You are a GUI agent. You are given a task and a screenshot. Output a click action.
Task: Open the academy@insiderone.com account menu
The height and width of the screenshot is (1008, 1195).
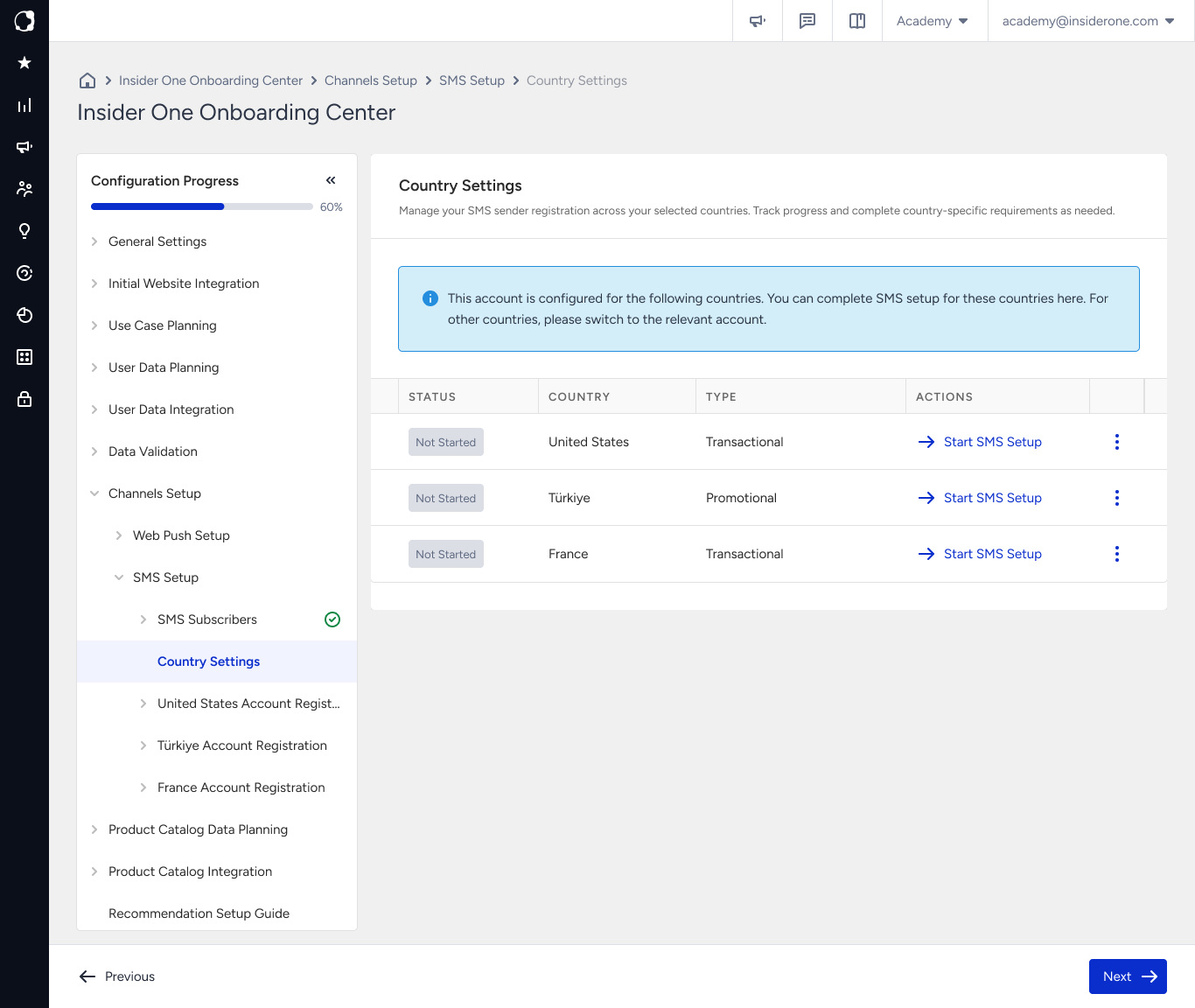pos(1088,21)
